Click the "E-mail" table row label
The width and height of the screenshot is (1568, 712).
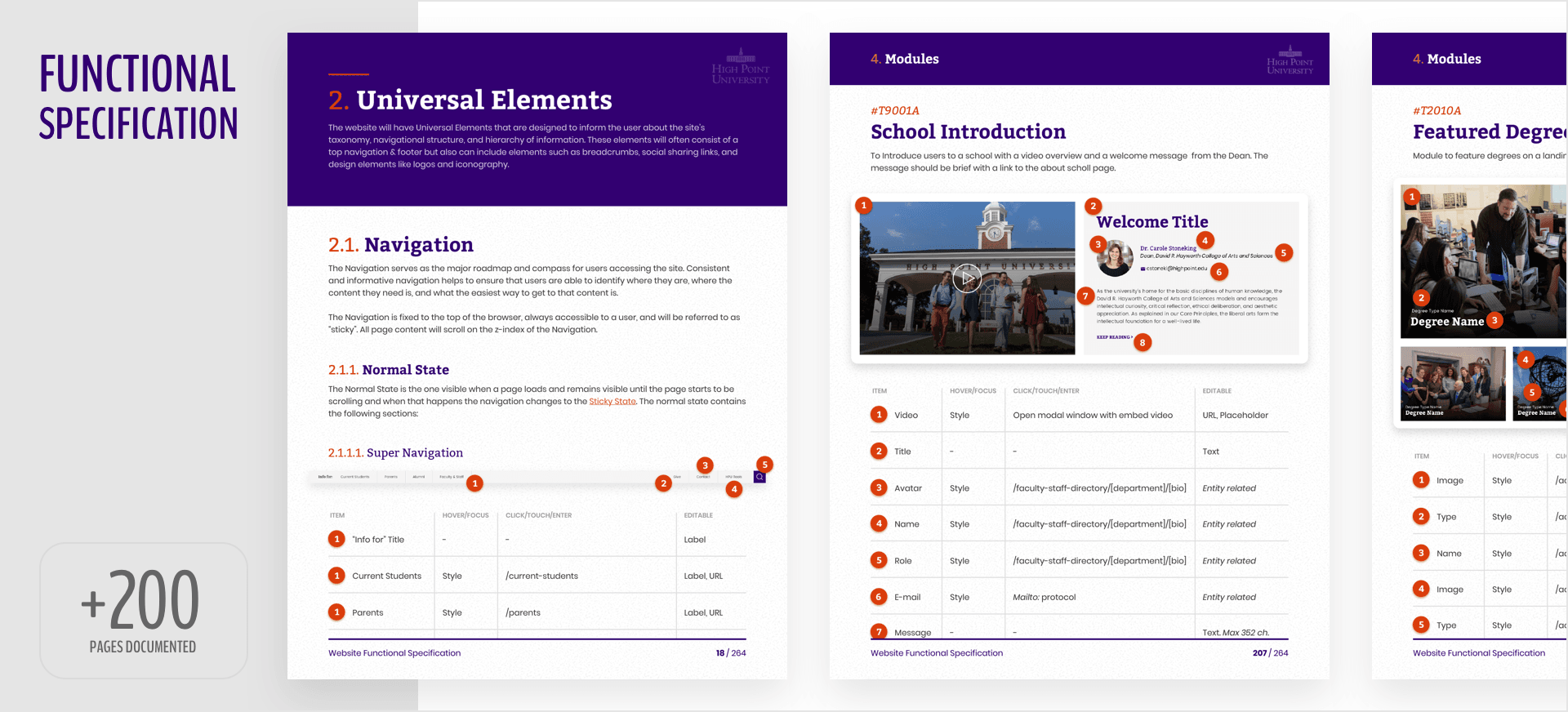(907, 598)
